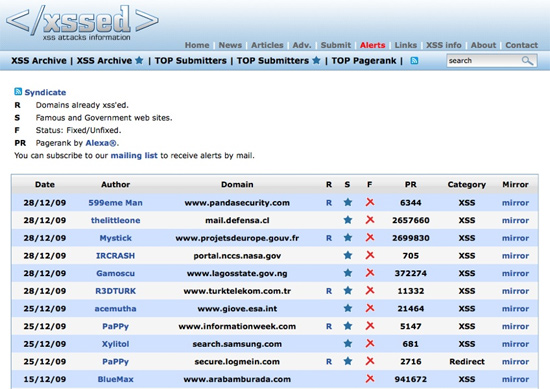
Task: Open mirror link for arabamburada.com
Action: click(x=515, y=379)
